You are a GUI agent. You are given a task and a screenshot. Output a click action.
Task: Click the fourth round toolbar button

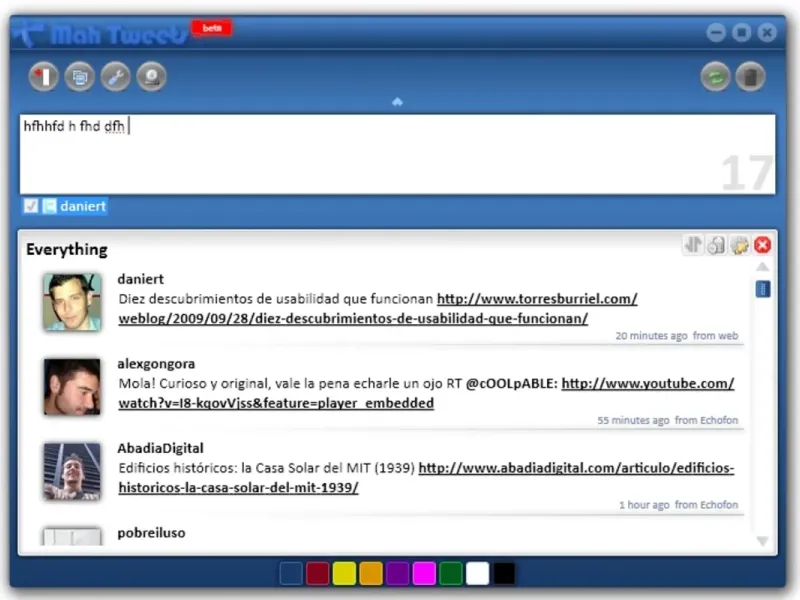click(152, 77)
